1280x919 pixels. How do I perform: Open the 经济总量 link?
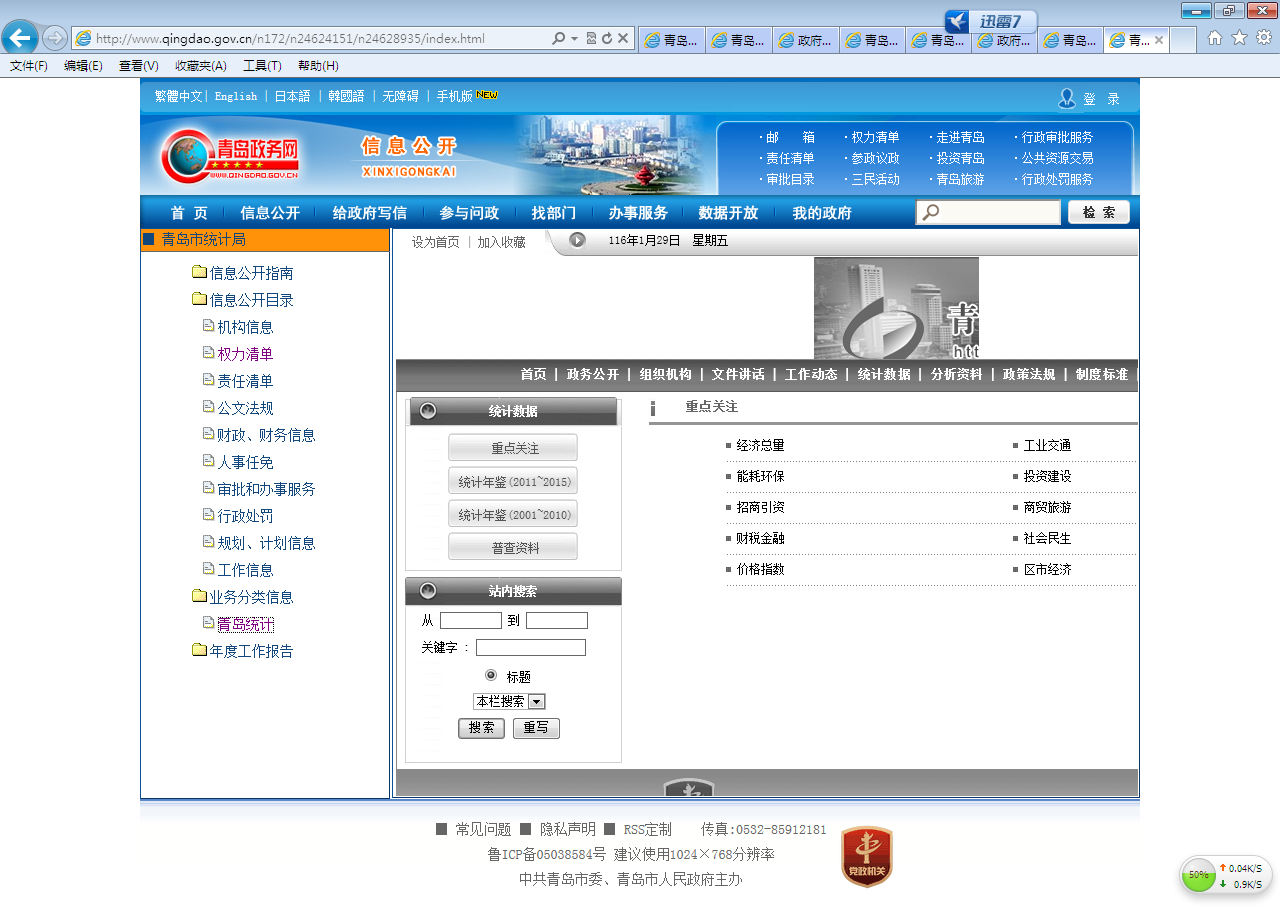pos(760,446)
